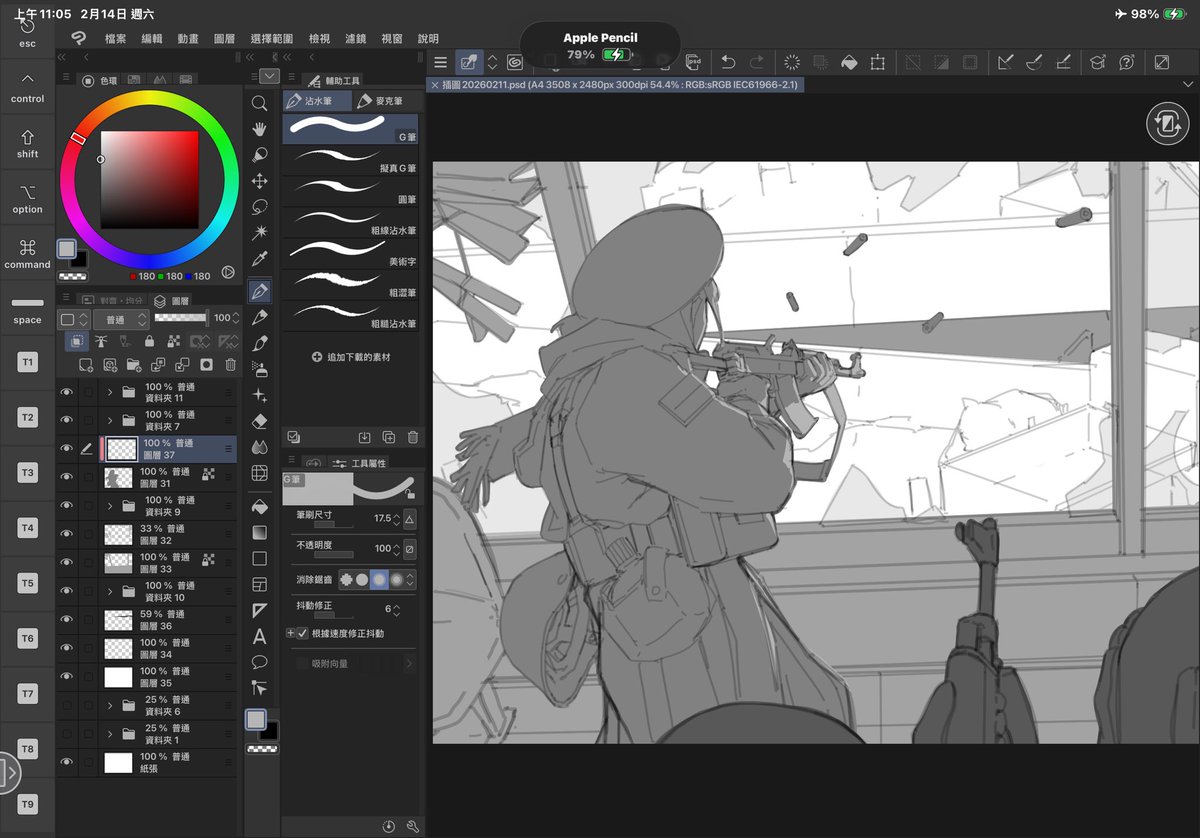Click the Fill icon in command bar
Image resolution: width=1200 pixels, height=838 pixels.
click(848, 62)
